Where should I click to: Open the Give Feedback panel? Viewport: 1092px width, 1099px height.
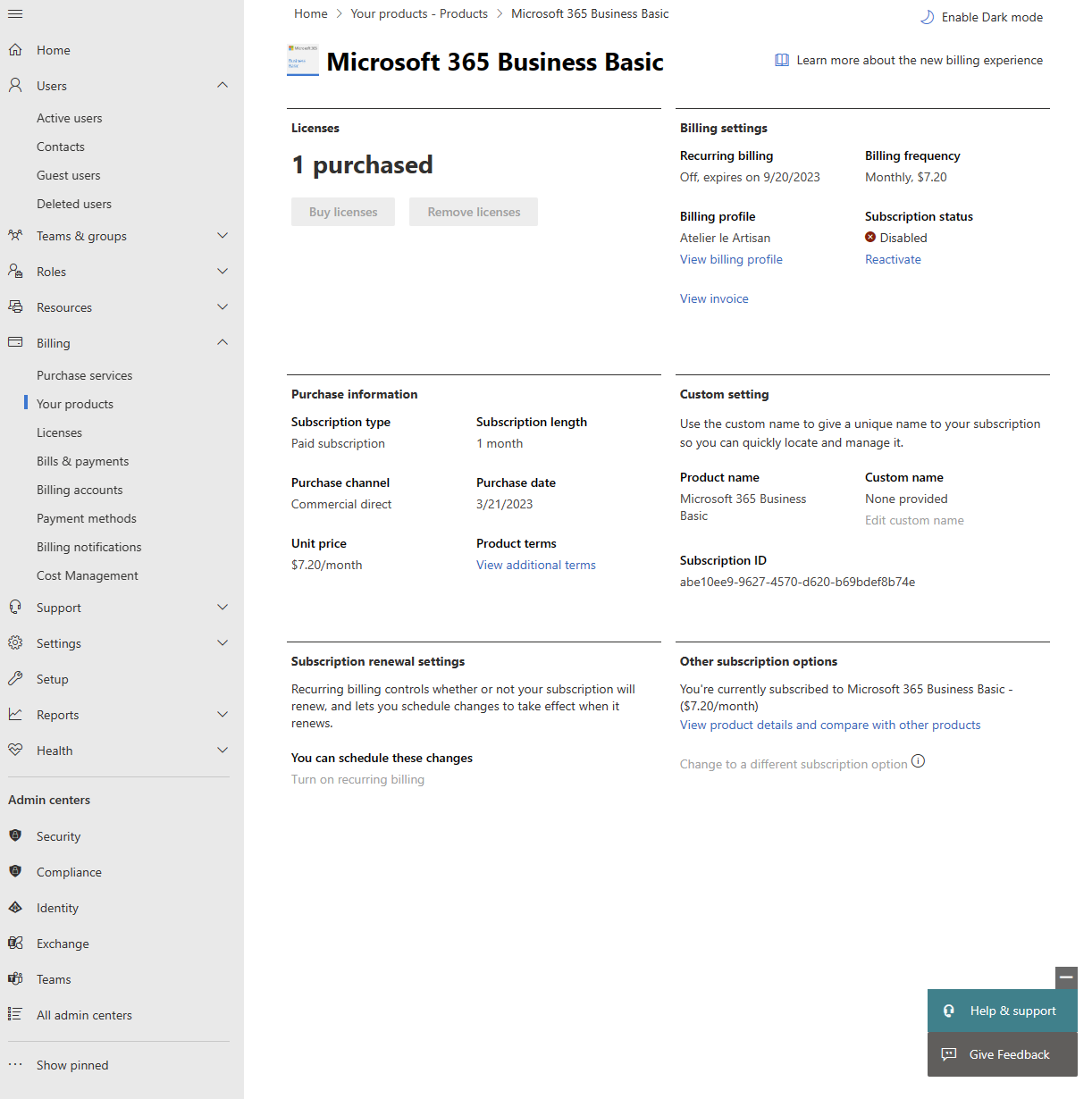[1009, 1054]
